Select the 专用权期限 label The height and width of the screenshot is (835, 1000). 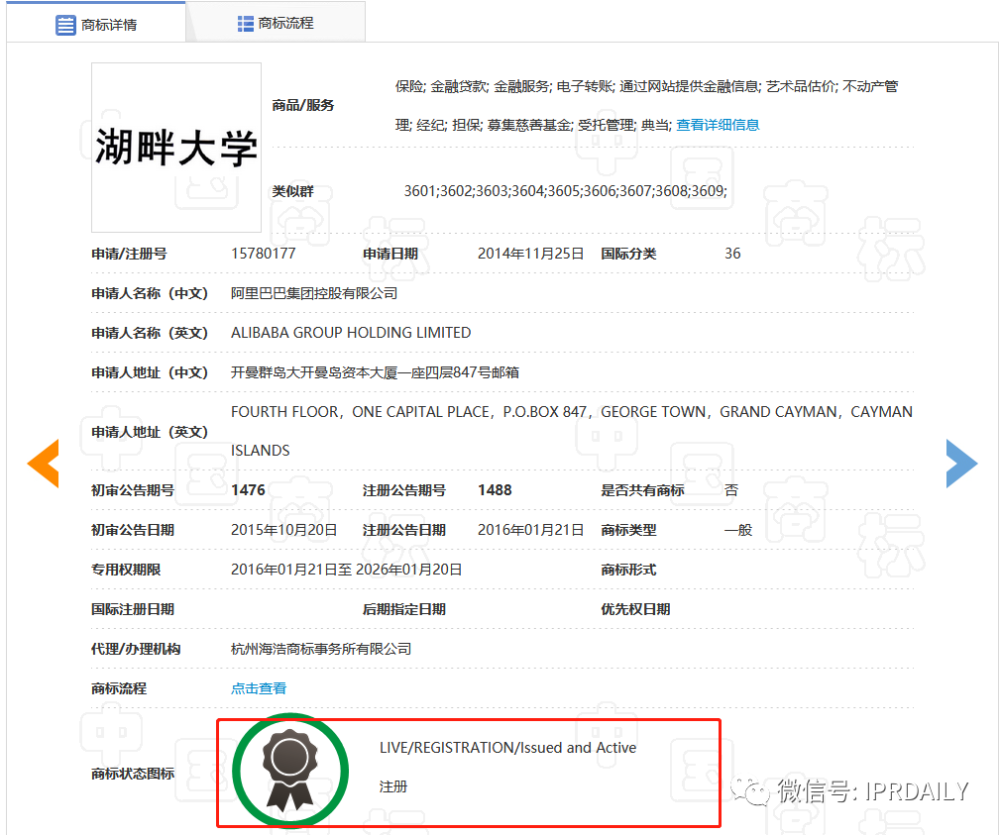pos(126,570)
